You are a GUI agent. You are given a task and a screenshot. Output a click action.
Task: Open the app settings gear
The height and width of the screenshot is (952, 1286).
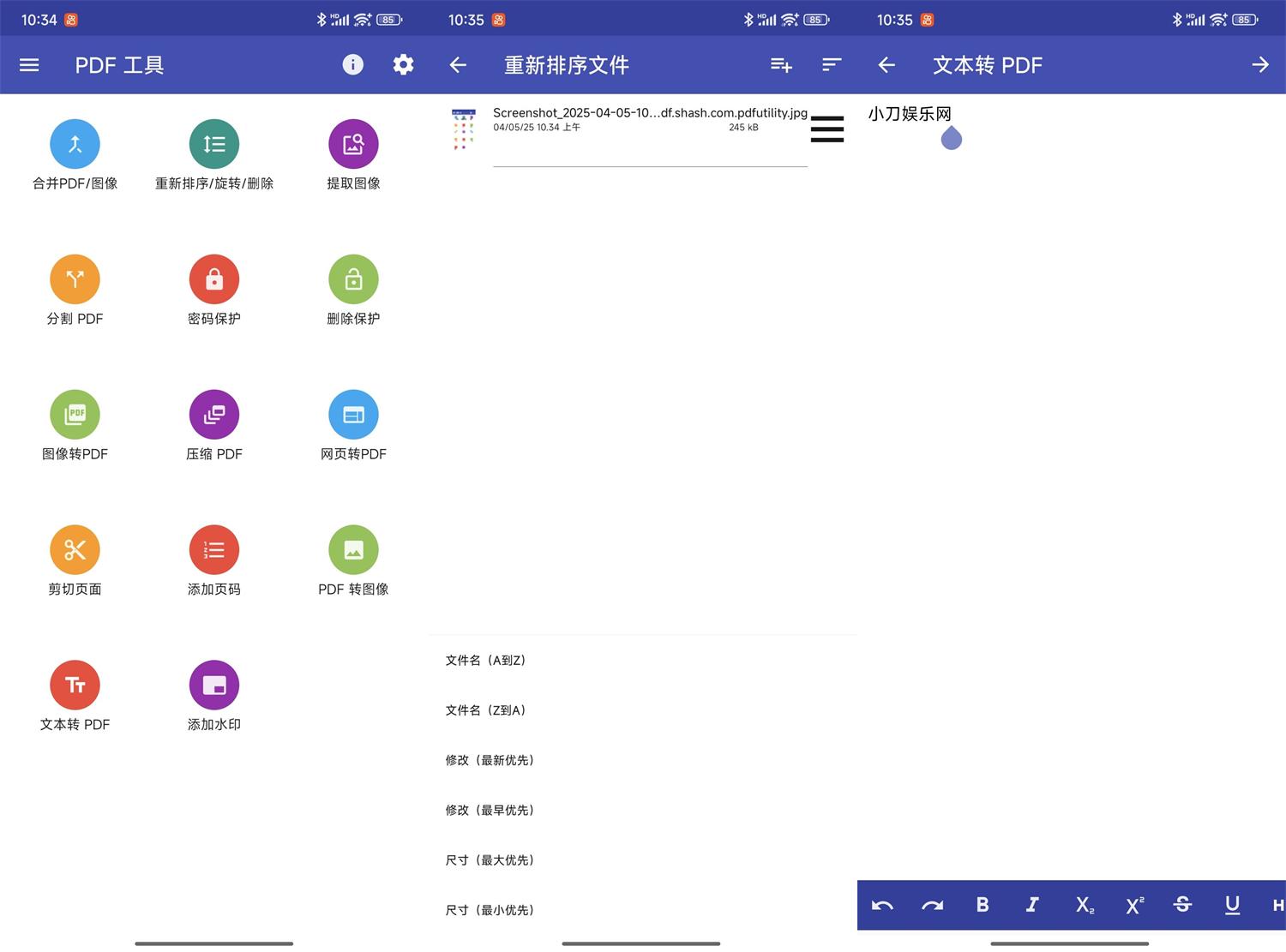tap(403, 64)
